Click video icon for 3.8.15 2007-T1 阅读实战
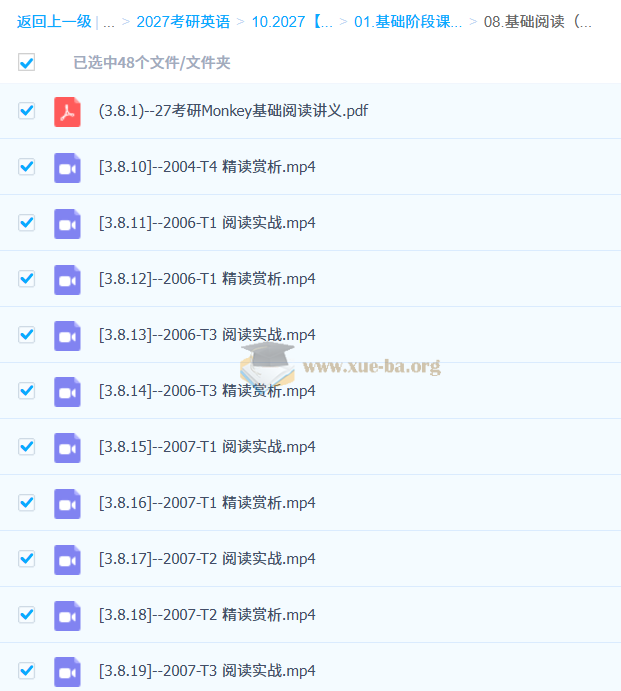The image size is (621, 691). tap(67, 447)
